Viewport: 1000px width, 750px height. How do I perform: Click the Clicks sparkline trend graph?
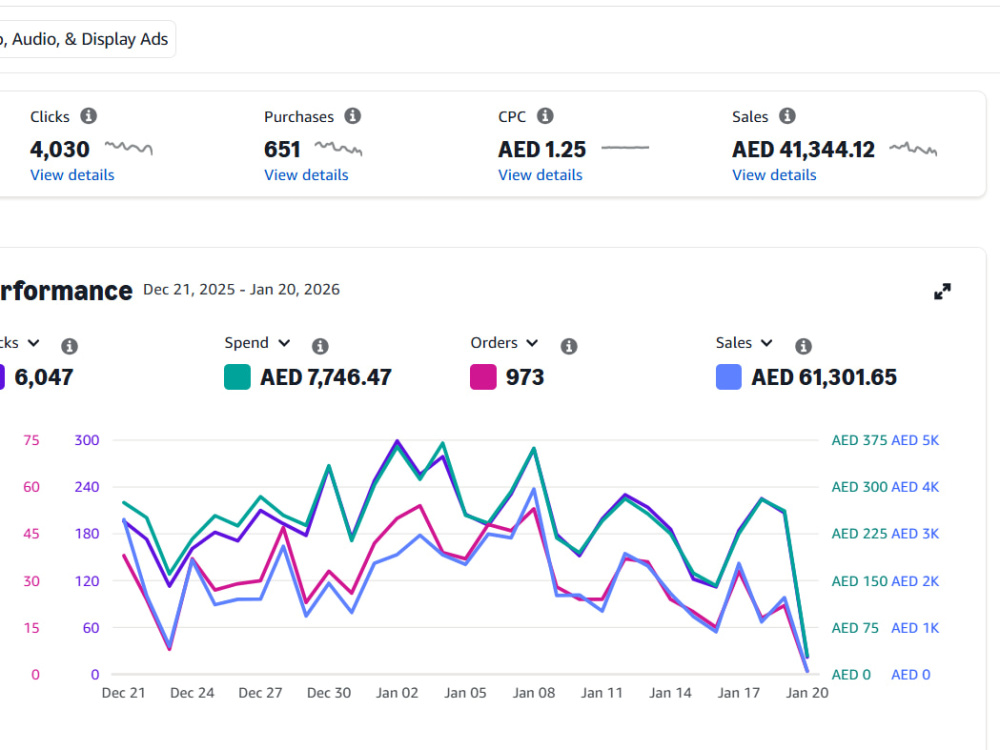pyautogui.click(x=129, y=148)
